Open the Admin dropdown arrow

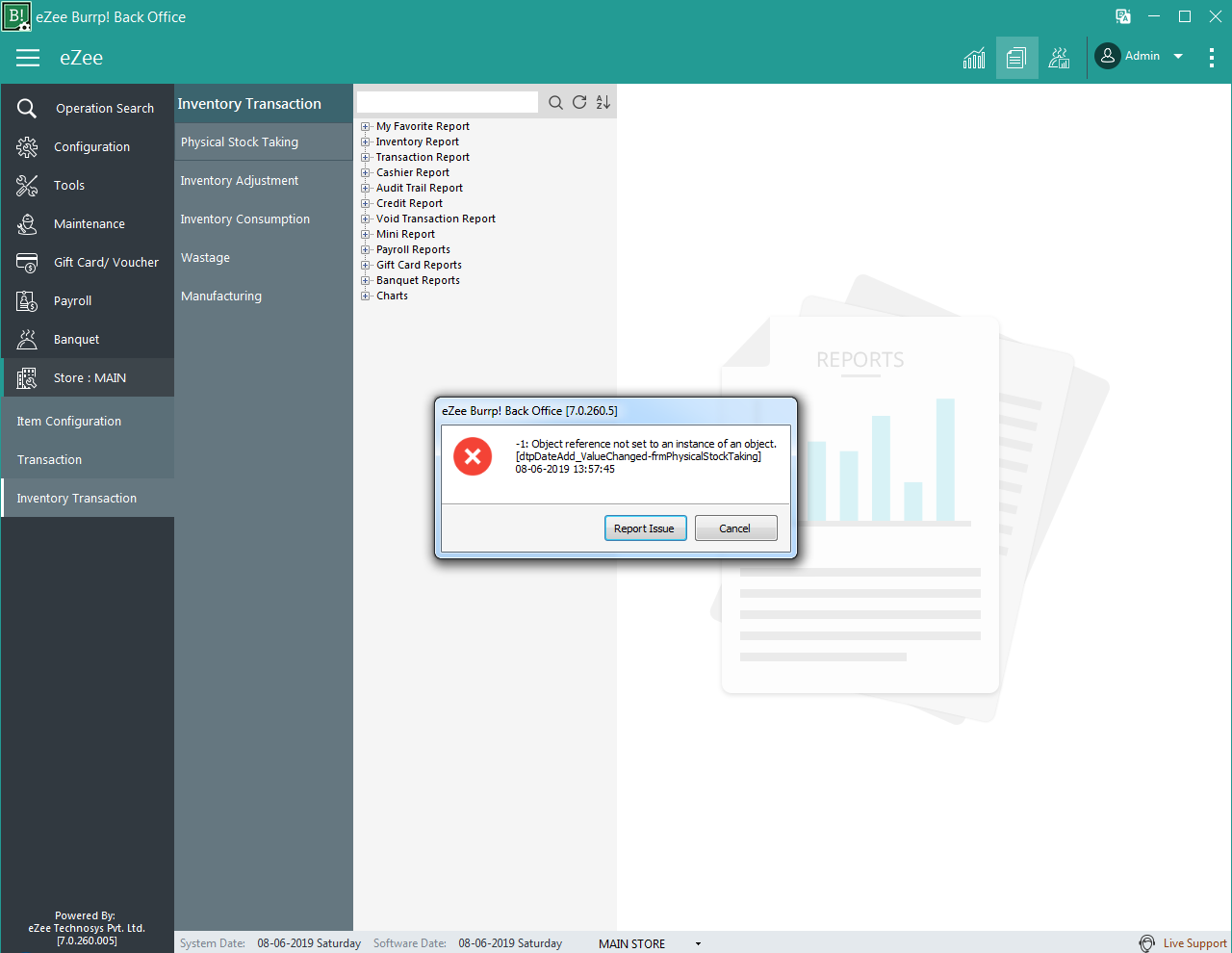[1178, 56]
